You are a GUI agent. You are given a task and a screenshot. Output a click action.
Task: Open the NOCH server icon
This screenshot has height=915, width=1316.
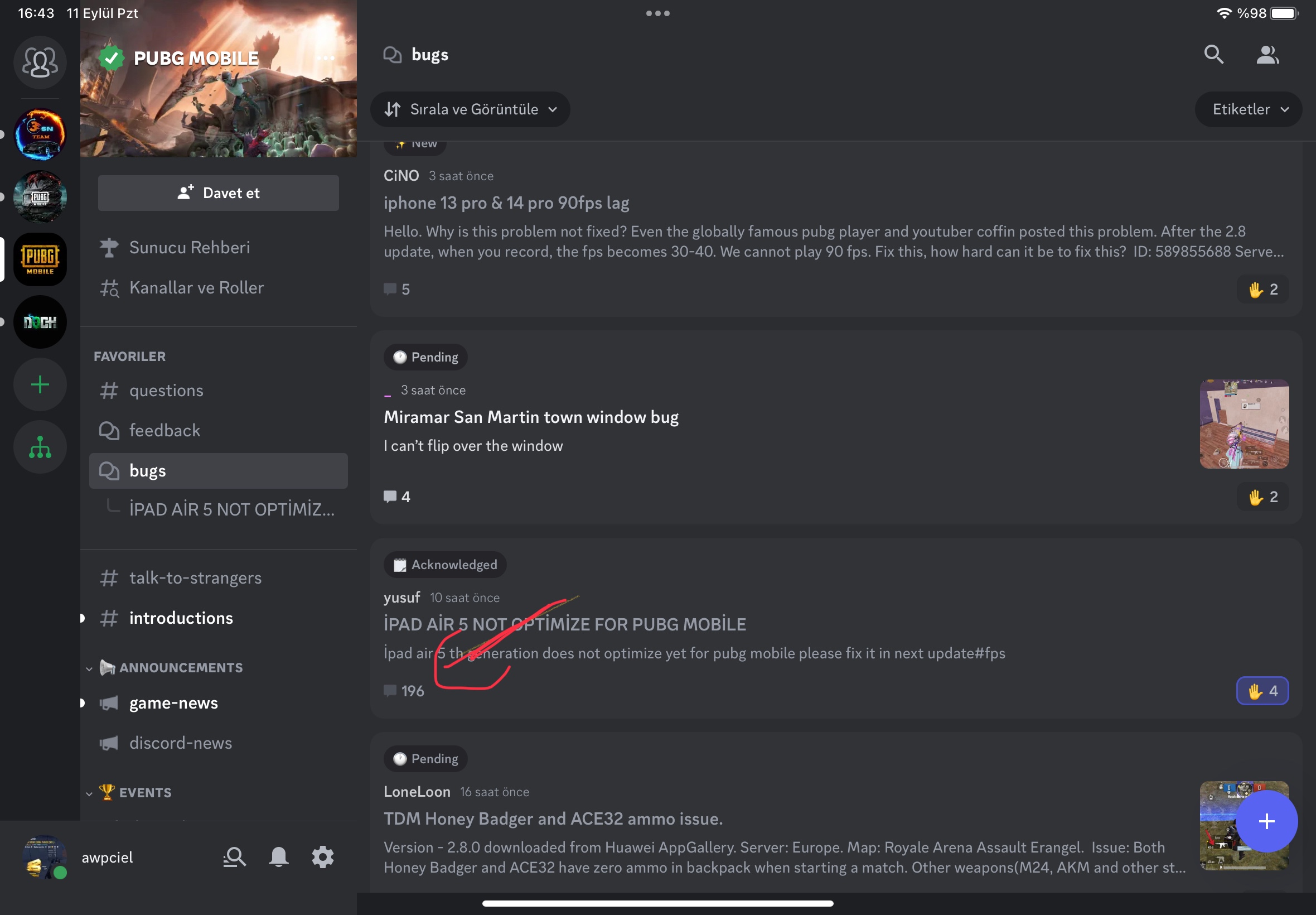pos(40,321)
